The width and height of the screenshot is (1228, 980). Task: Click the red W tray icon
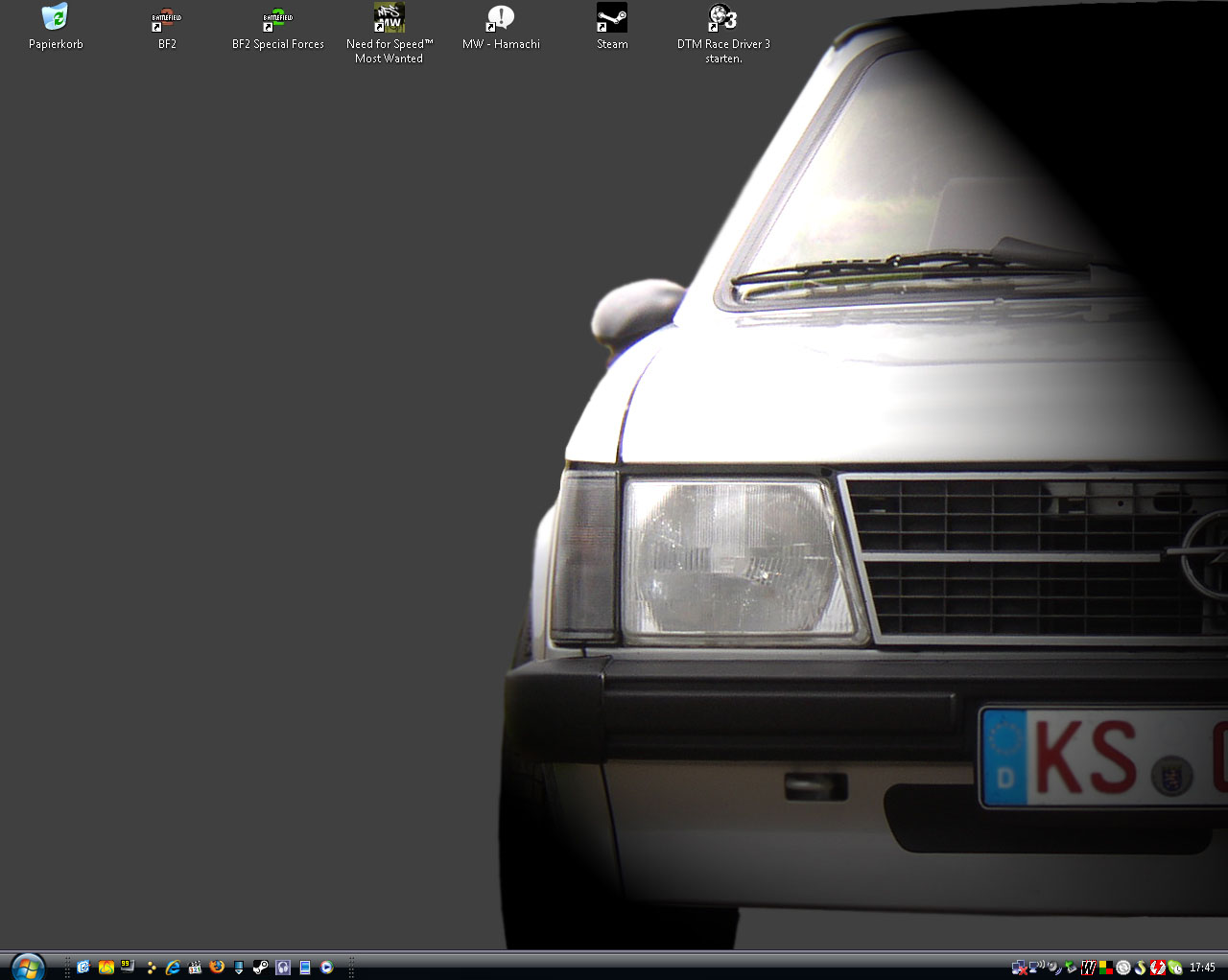[1088, 968]
